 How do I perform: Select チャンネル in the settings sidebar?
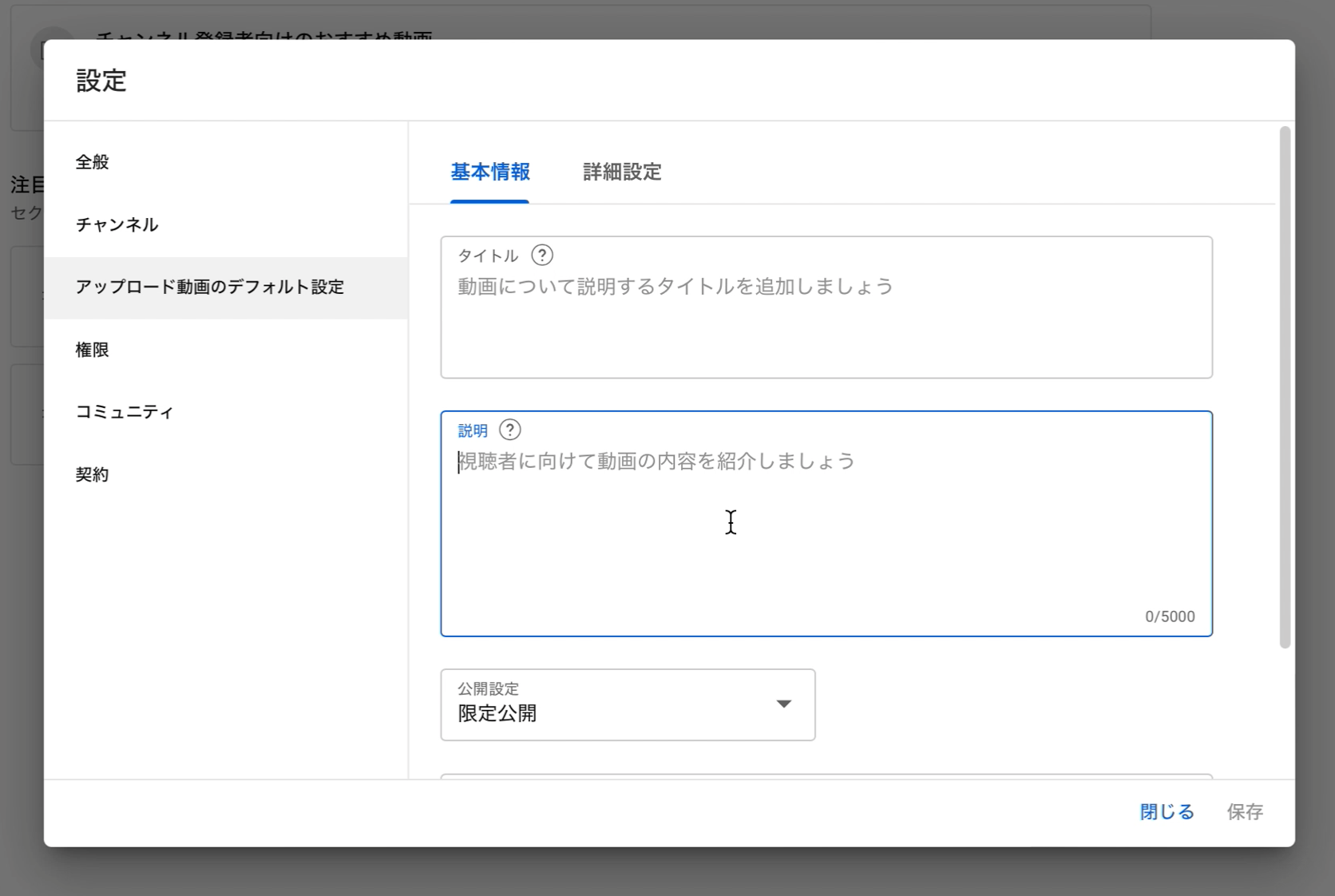[116, 224]
